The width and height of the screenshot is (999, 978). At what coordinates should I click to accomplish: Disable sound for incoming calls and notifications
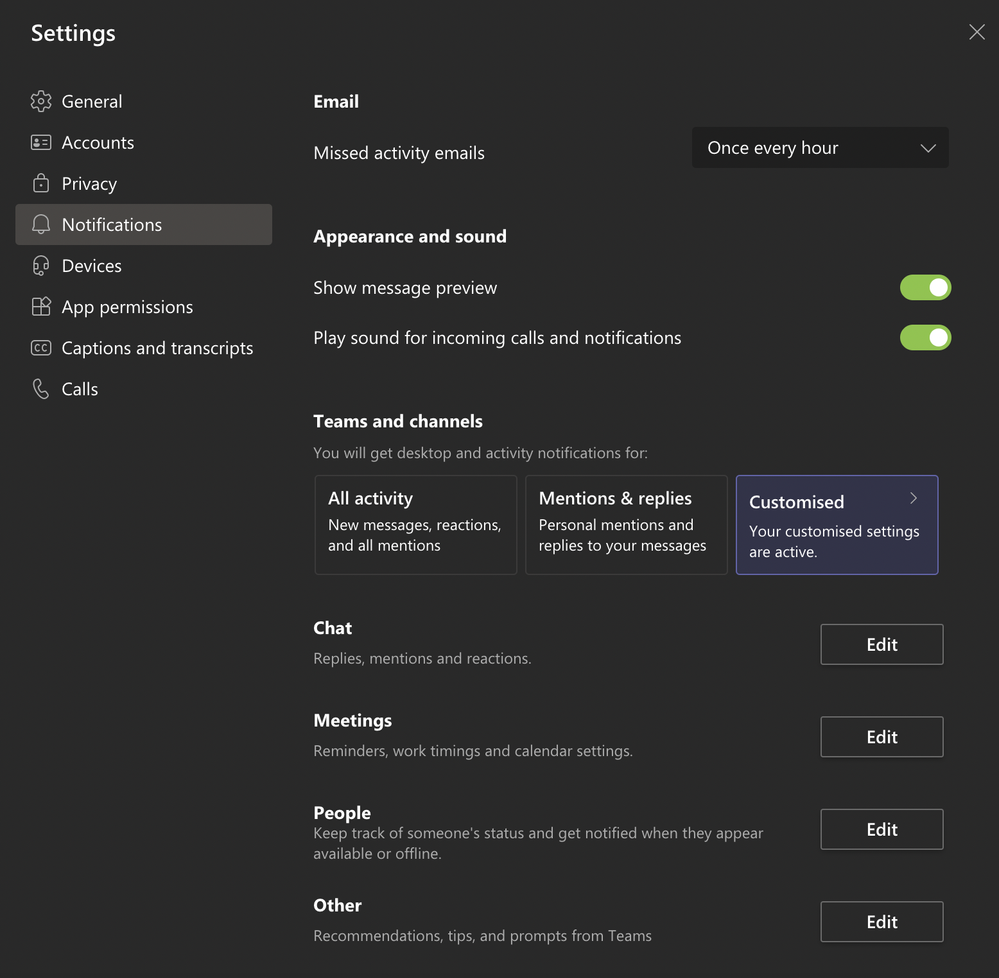click(925, 338)
